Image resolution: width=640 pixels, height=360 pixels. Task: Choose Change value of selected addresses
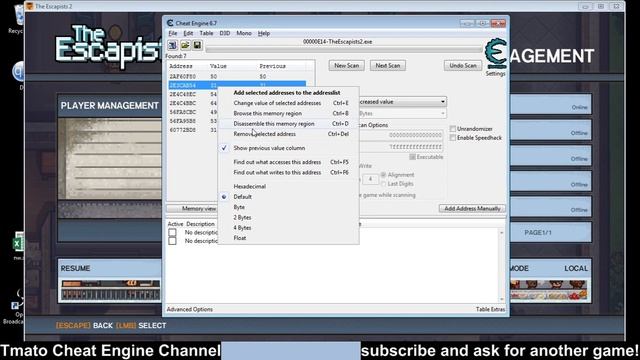click(289, 103)
